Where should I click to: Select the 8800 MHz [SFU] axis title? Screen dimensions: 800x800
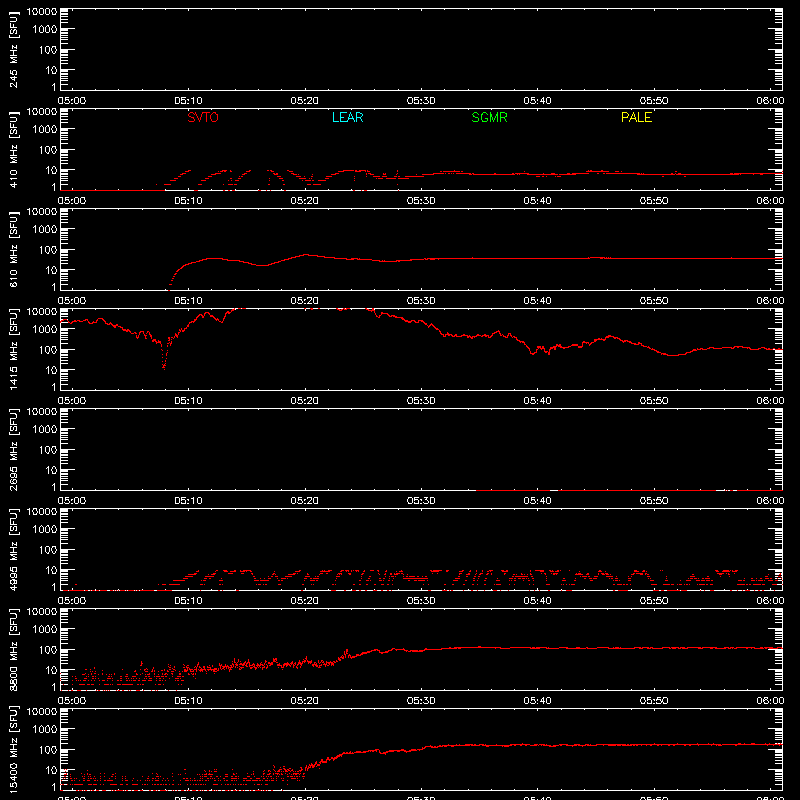(x=14, y=649)
